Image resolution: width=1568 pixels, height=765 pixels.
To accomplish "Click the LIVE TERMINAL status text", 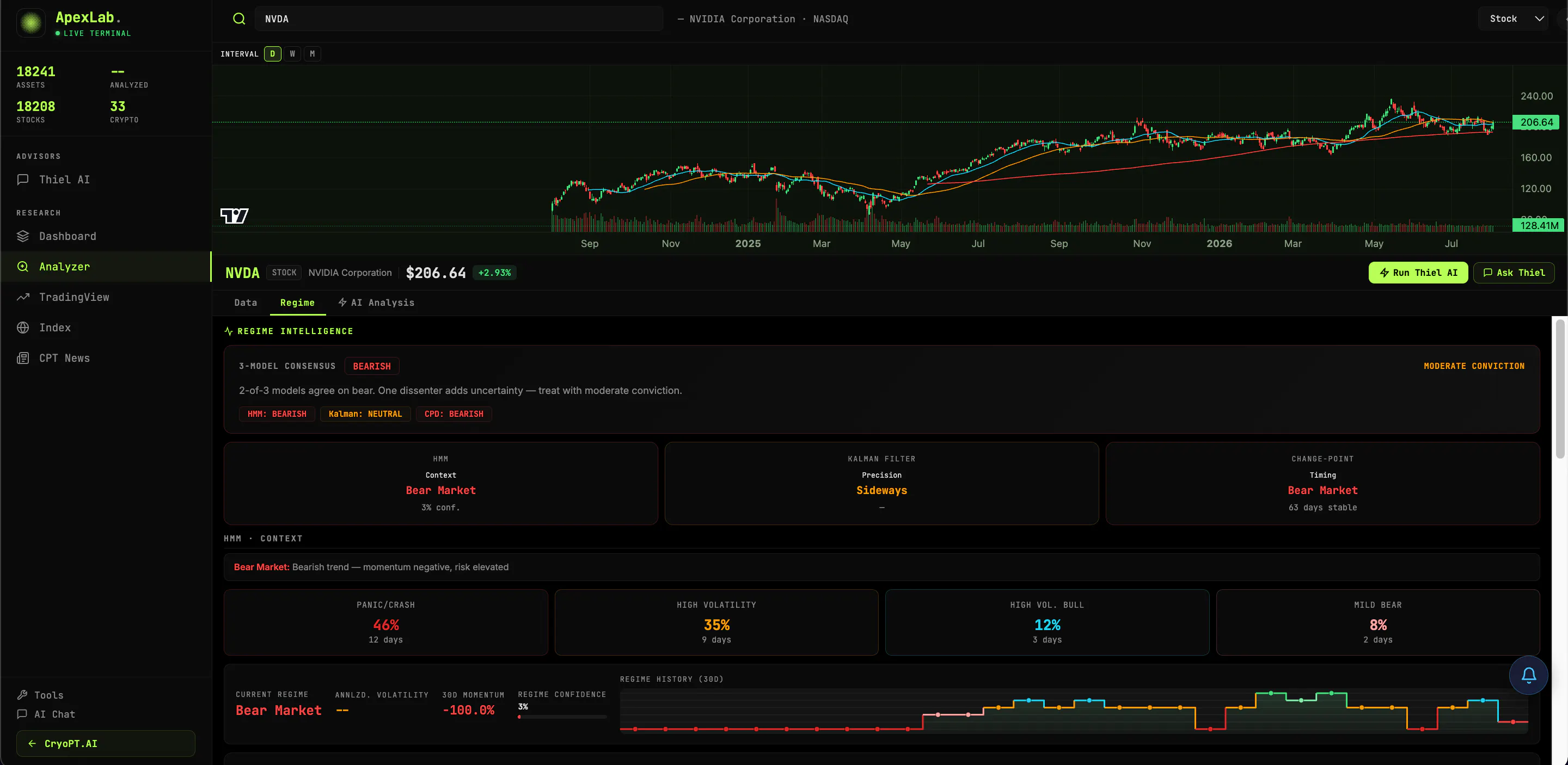I will 97,33.
